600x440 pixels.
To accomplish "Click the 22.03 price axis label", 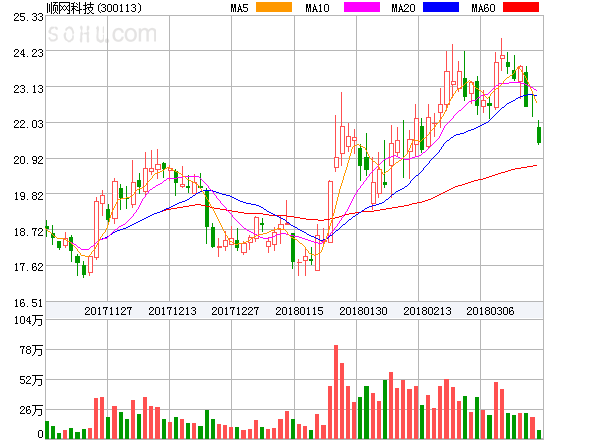I will pos(28,124).
